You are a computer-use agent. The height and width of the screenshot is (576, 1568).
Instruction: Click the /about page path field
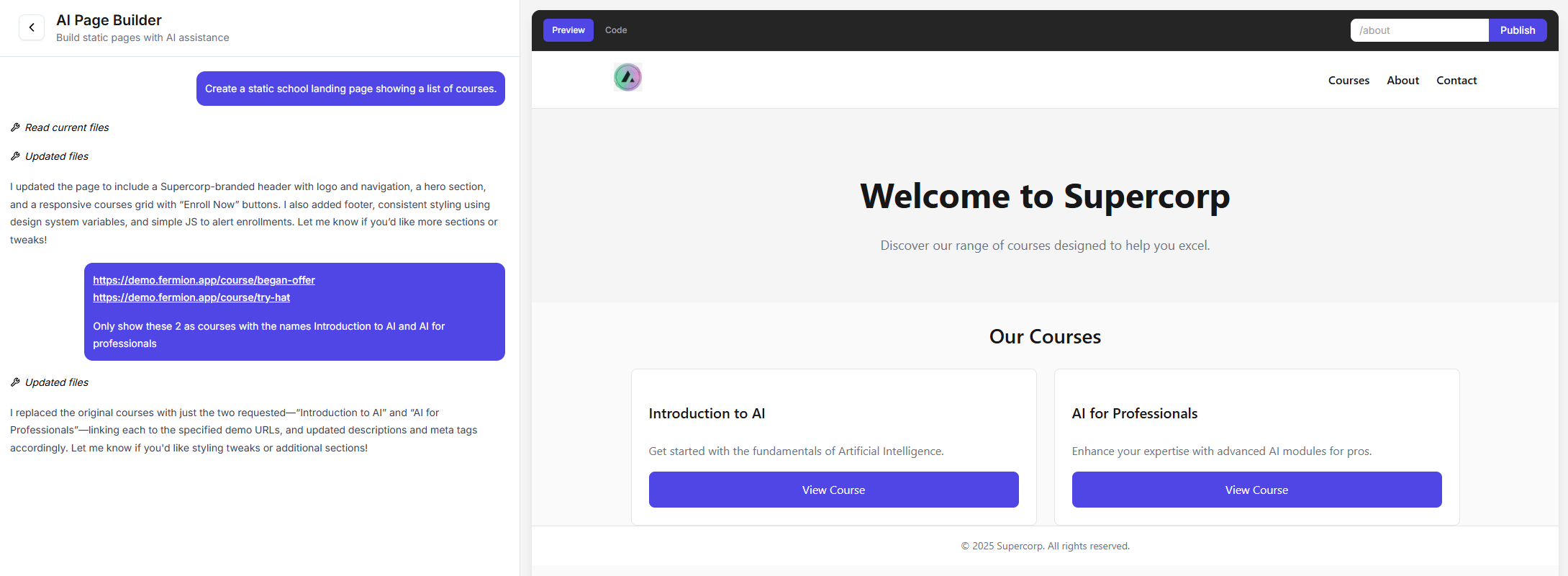coord(1418,30)
